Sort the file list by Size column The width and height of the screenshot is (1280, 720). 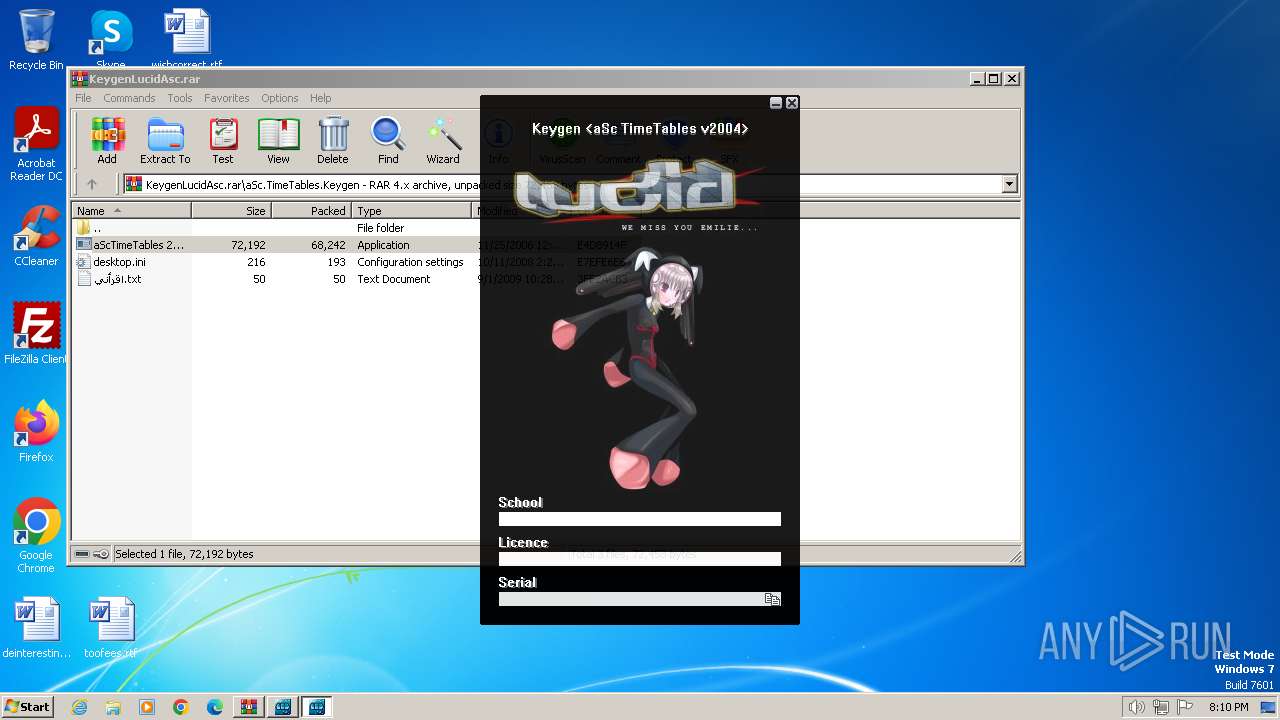pyautogui.click(x=231, y=211)
